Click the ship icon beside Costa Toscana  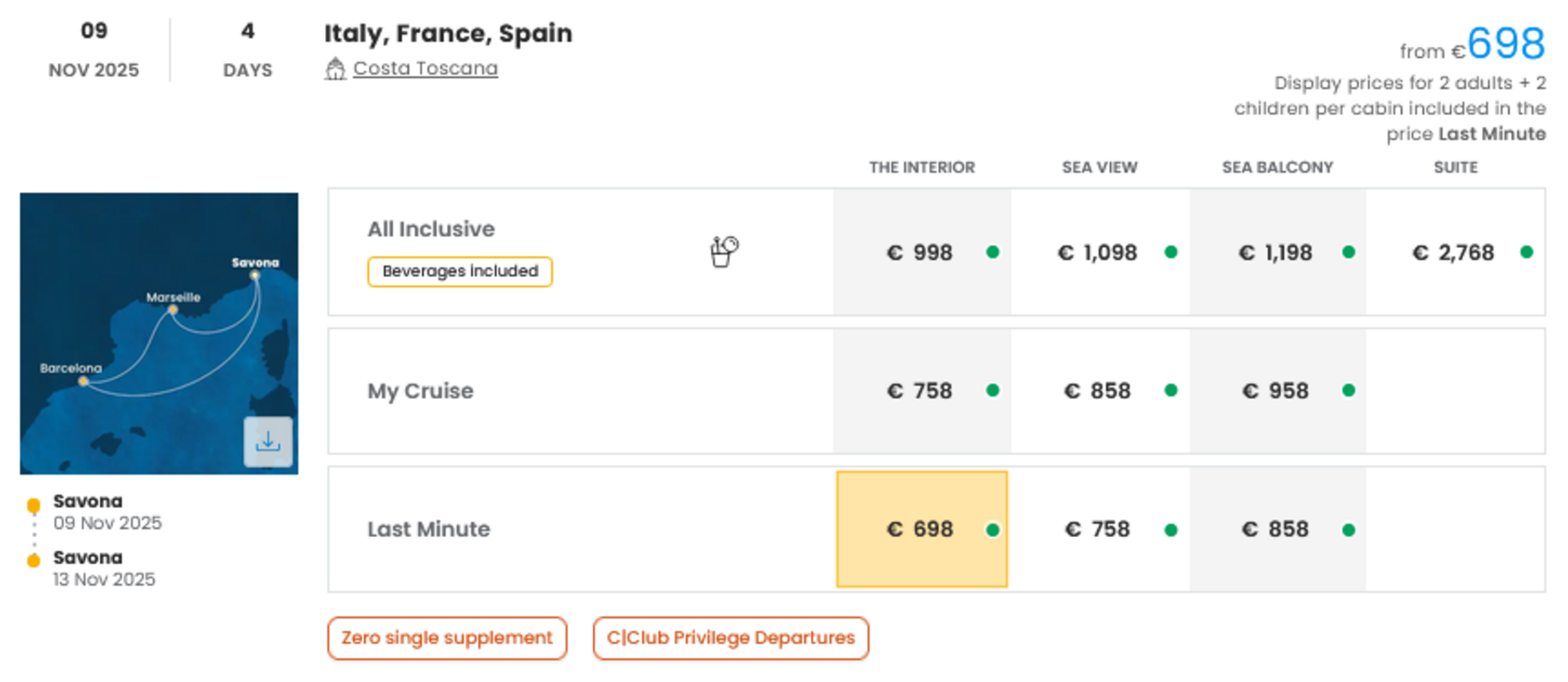pyautogui.click(x=335, y=68)
